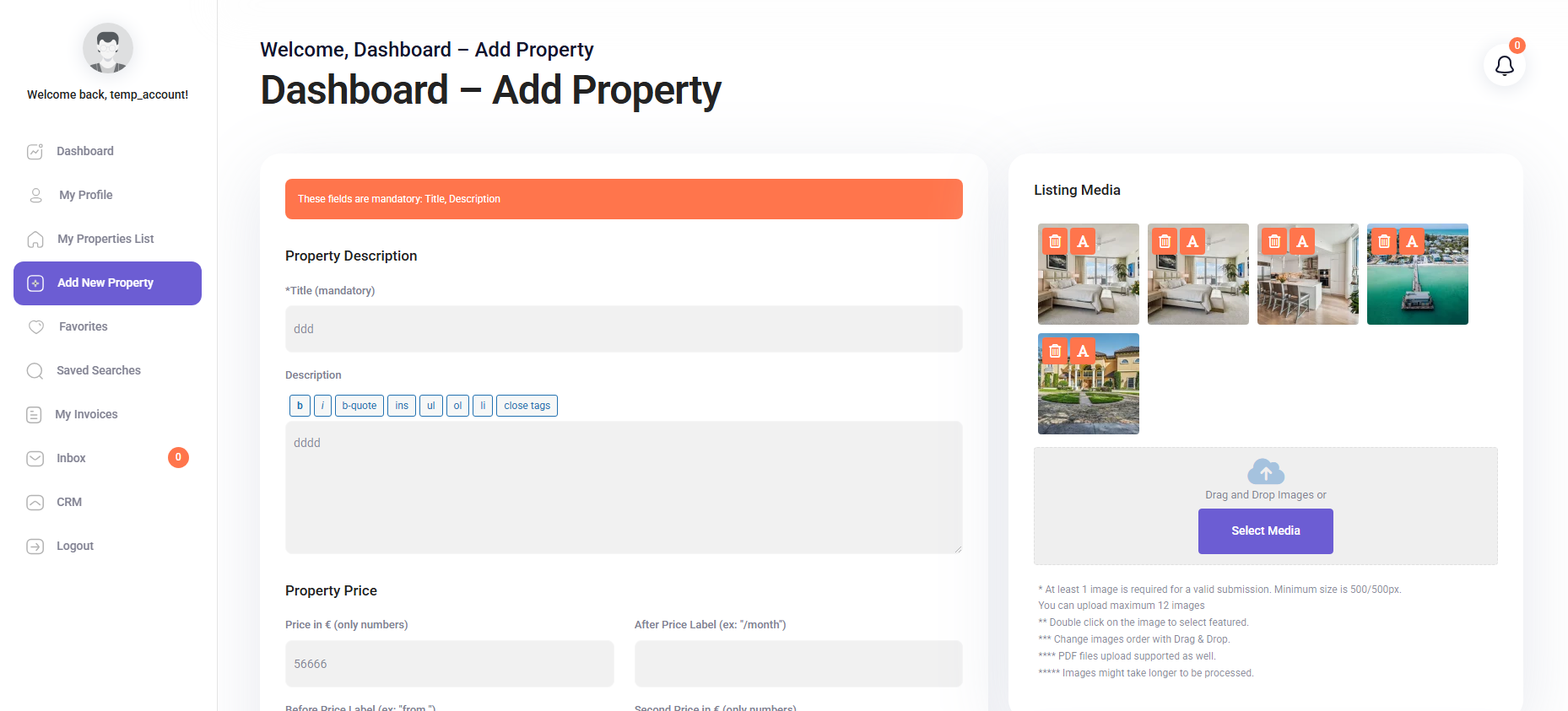Delete the first bedroom image with its trash icon
The height and width of the screenshot is (711, 1568).
point(1055,241)
